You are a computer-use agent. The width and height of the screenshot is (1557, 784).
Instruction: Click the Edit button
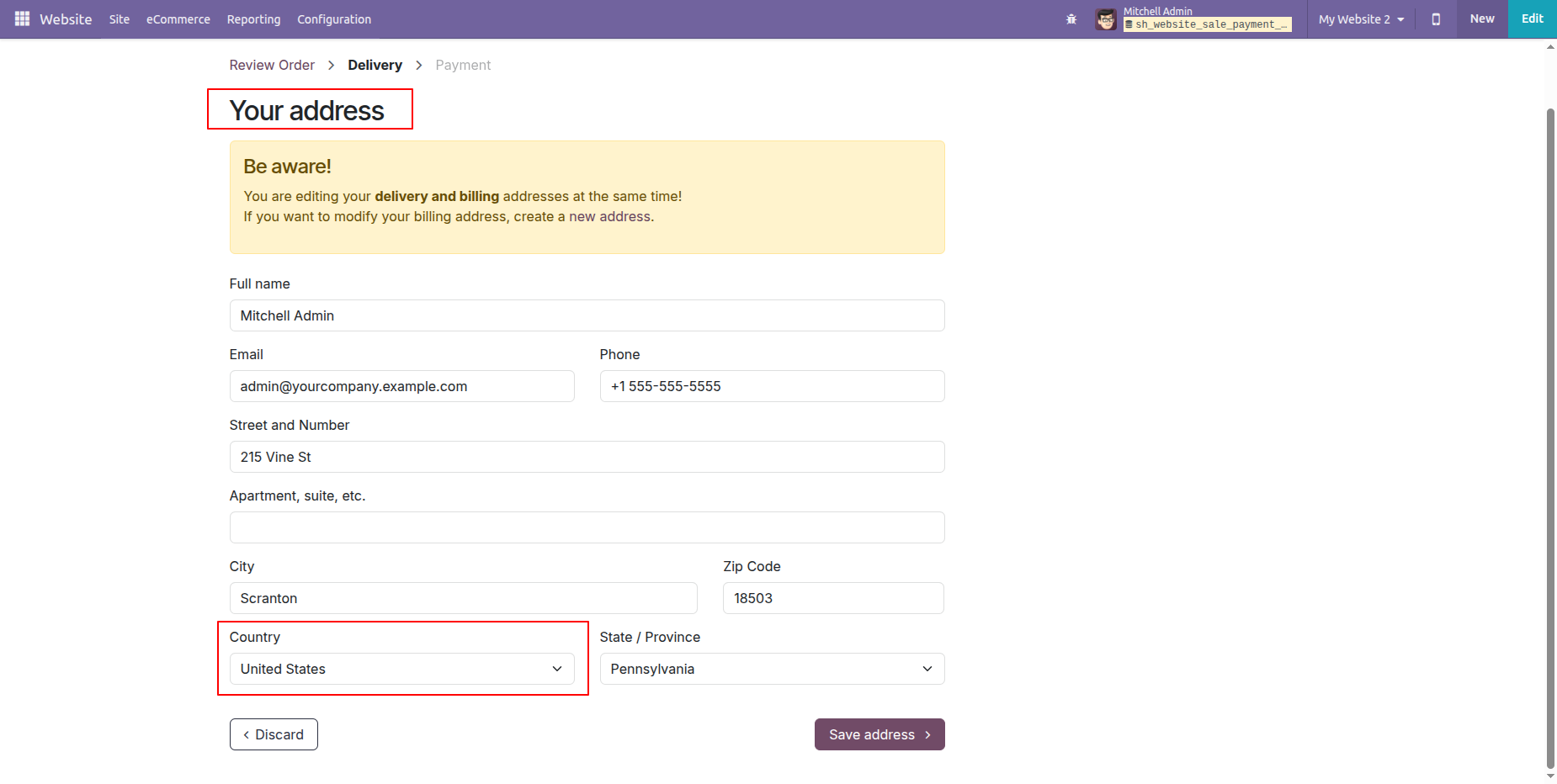coord(1532,19)
